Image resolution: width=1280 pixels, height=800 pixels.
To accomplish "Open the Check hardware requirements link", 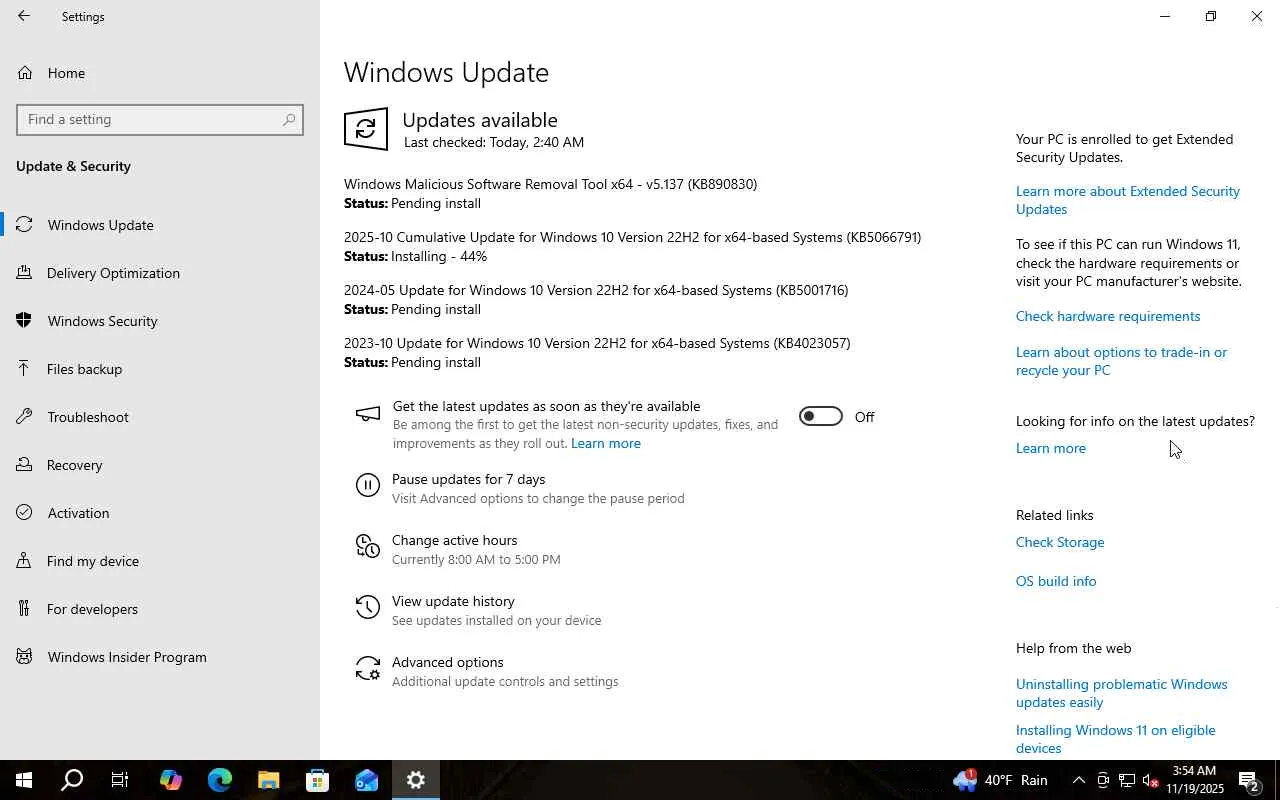I will [x=1108, y=316].
